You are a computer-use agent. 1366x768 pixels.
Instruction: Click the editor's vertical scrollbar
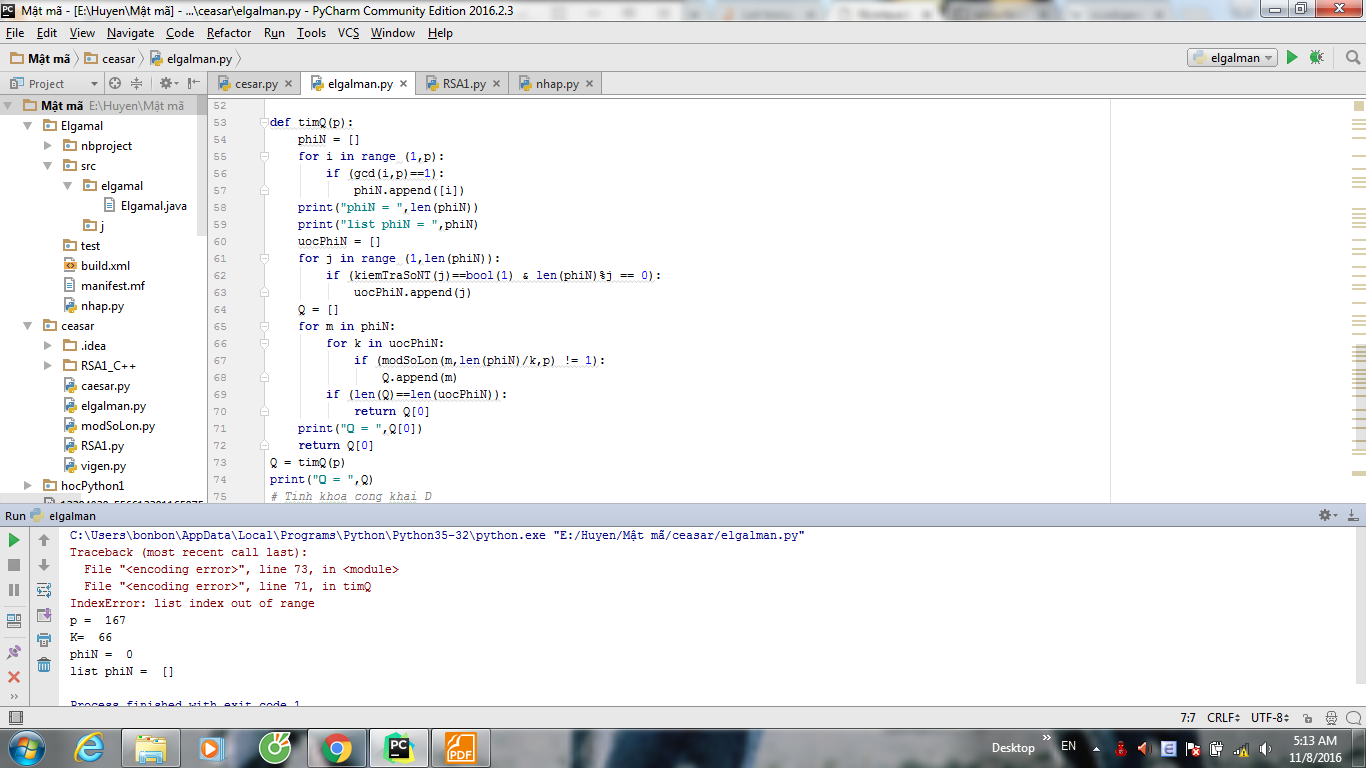(1358, 300)
